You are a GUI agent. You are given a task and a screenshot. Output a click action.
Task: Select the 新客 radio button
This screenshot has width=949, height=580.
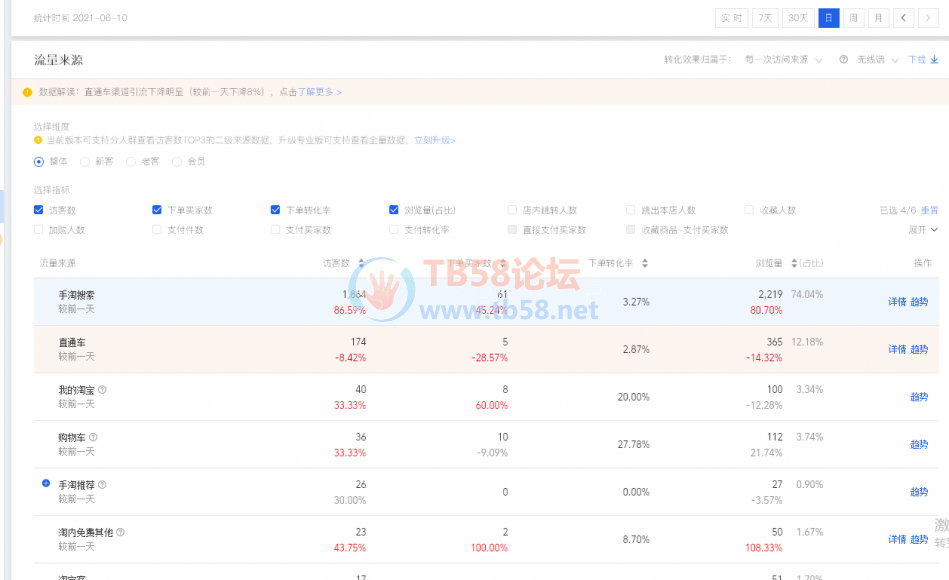coord(84,160)
